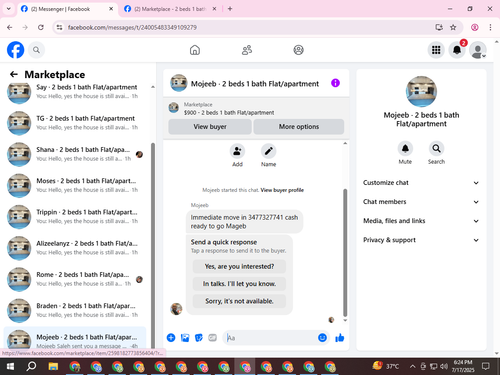
Task: Expand Privacy & support section
Action: [x=421, y=240]
